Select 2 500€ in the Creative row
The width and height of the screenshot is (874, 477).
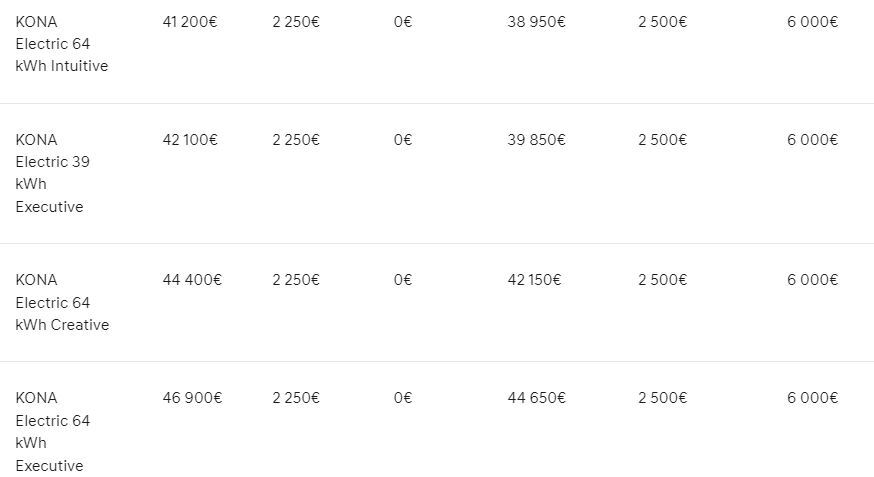click(662, 280)
